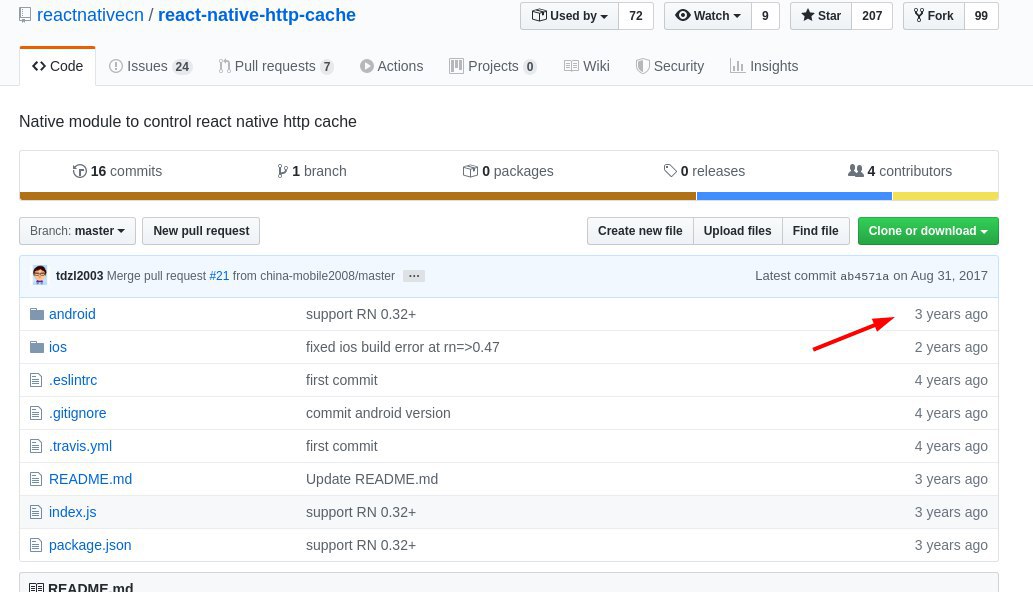The height and width of the screenshot is (592, 1033).
Task: Click the yellow segment of language bar
Action: pos(945,196)
